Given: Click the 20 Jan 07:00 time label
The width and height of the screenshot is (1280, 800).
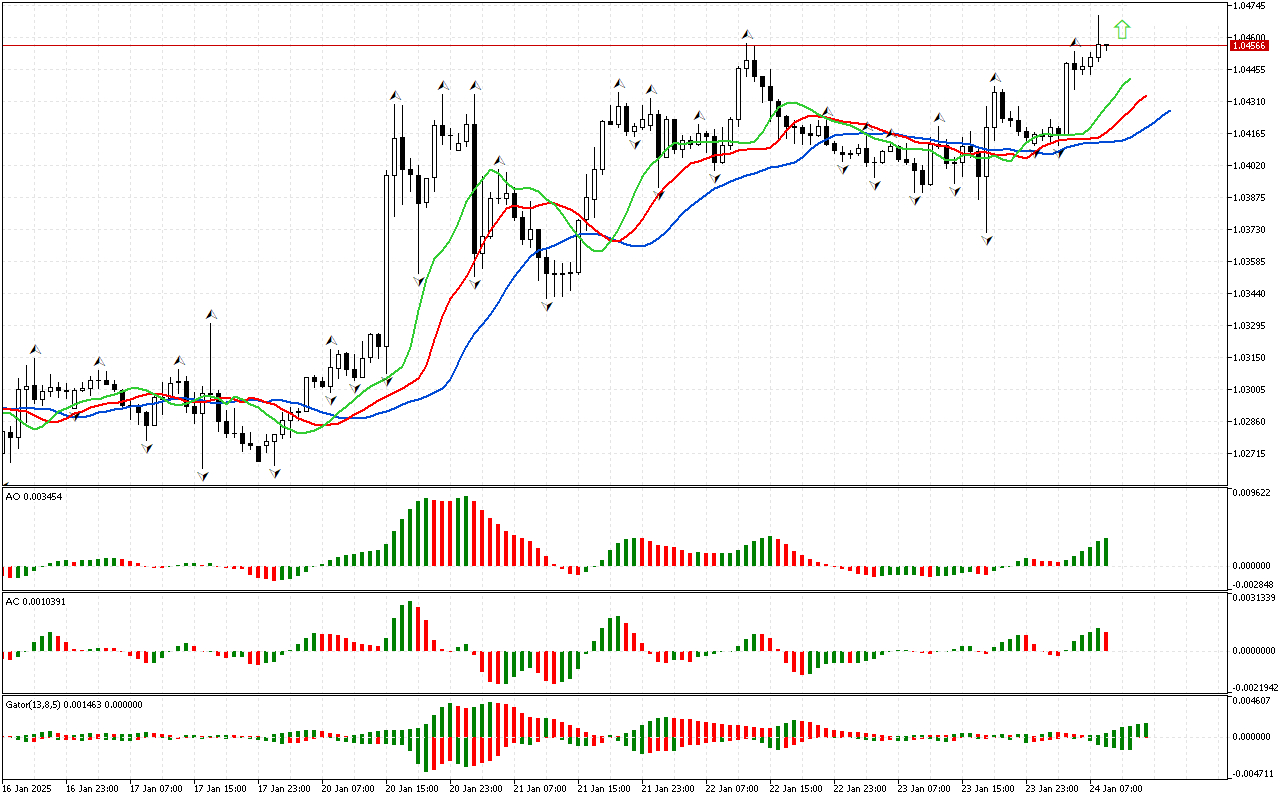Looking at the screenshot, I should [347, 788].
